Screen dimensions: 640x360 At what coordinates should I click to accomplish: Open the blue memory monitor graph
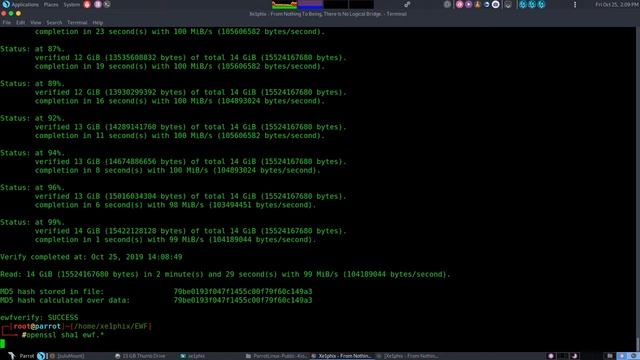(x=310, y=4)
